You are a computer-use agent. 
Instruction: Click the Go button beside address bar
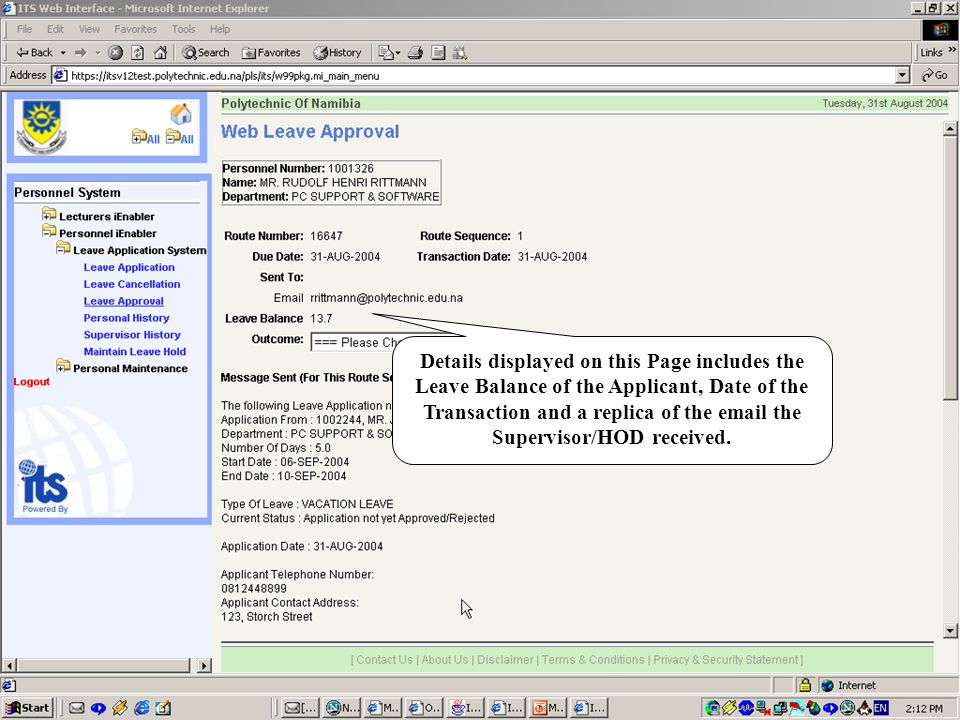coord(934,75)
